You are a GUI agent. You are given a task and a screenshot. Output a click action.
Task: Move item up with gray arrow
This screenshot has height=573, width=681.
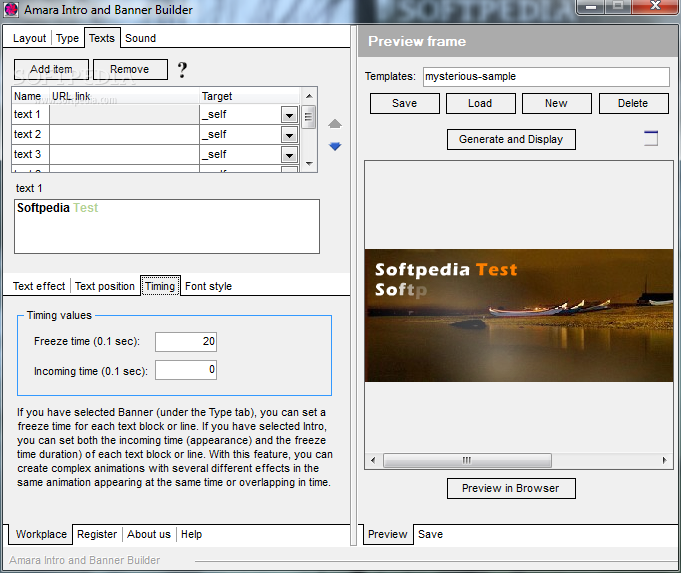334,124
